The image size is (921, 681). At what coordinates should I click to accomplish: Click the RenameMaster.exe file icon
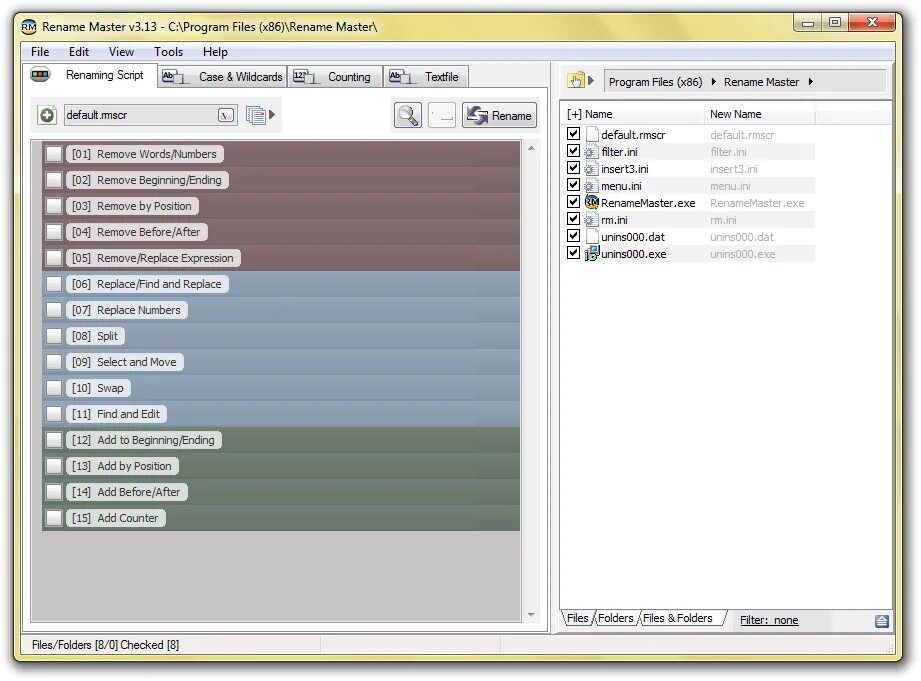591,203
